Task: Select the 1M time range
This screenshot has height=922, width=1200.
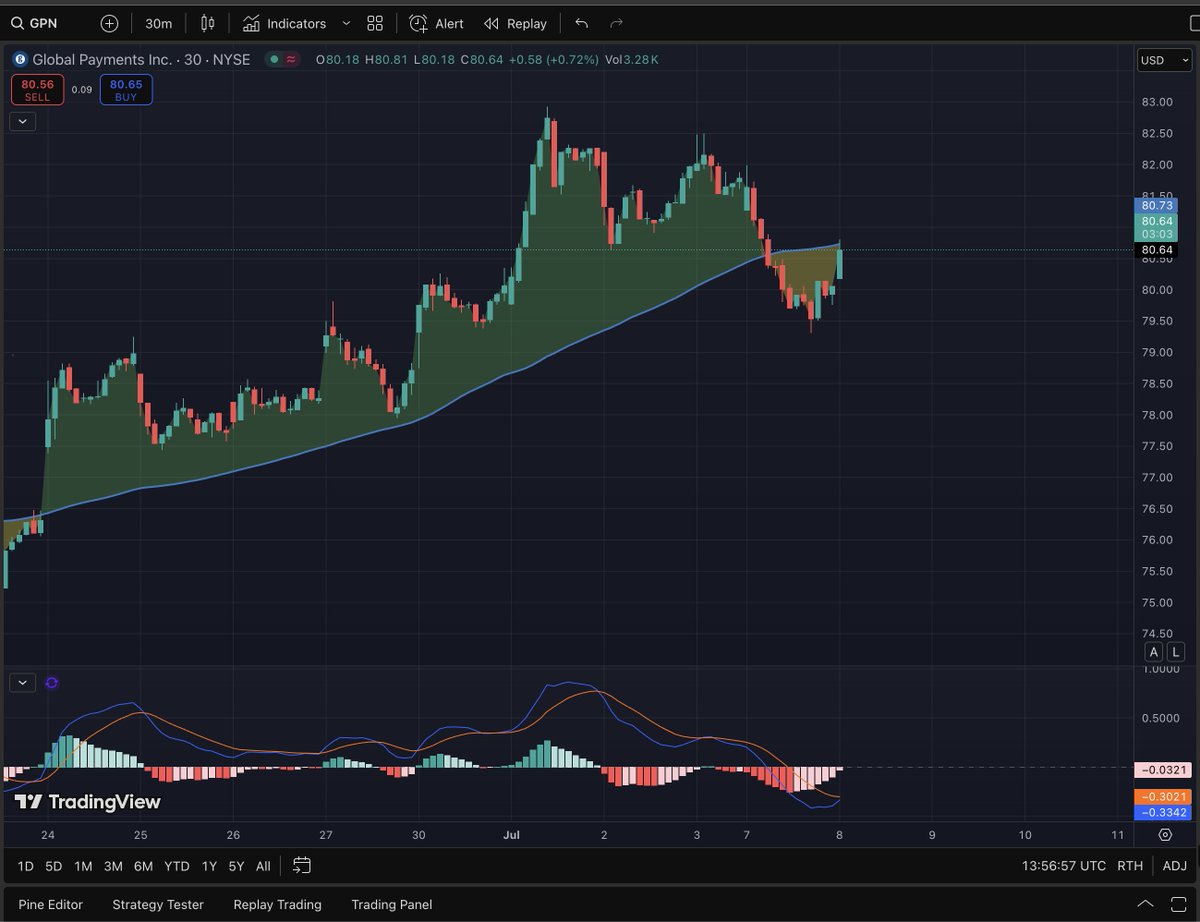Action: (x=83, y=866)
